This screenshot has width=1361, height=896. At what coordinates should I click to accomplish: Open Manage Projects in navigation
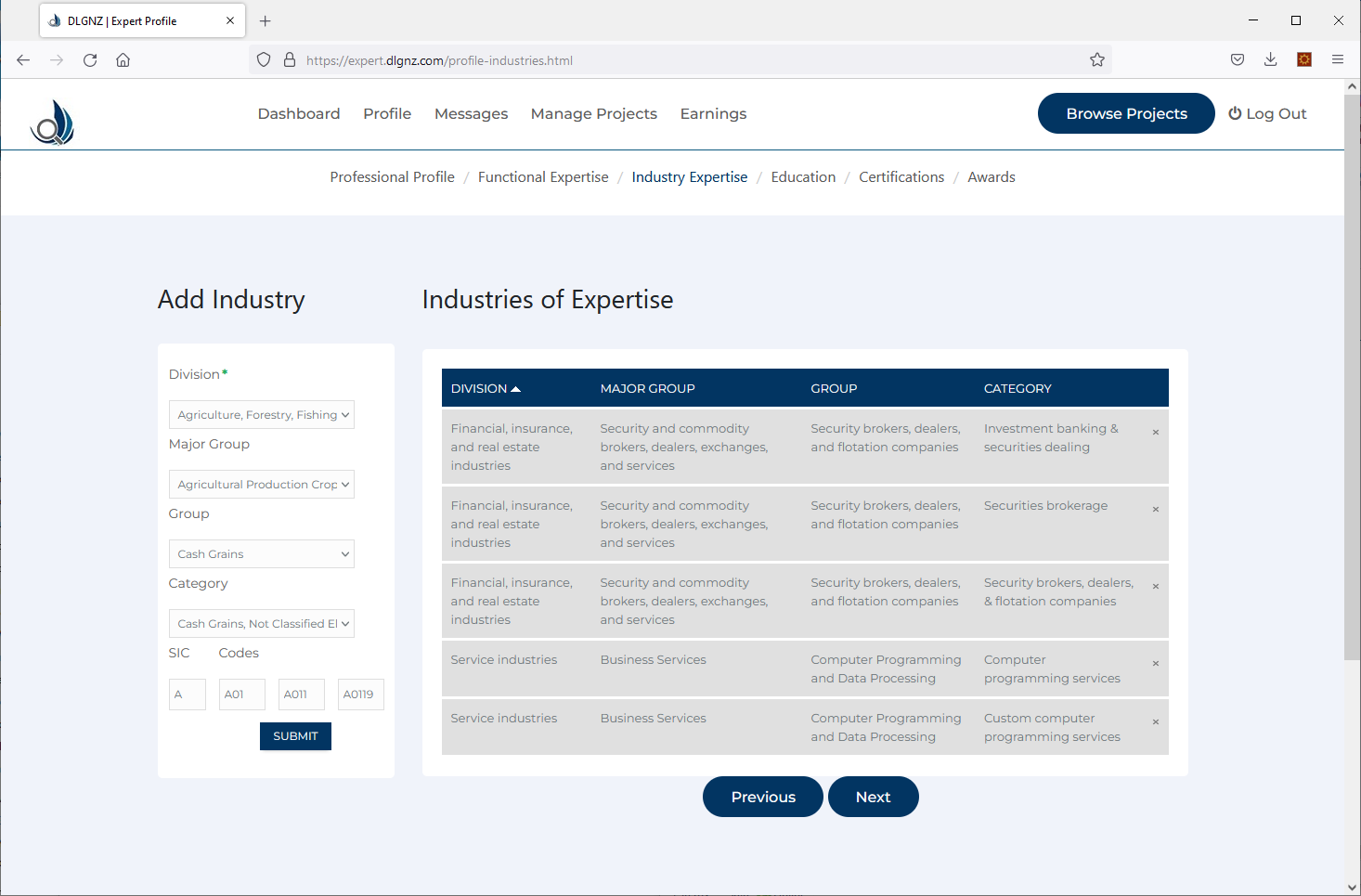pyautogui.click(x=594, y=113)
